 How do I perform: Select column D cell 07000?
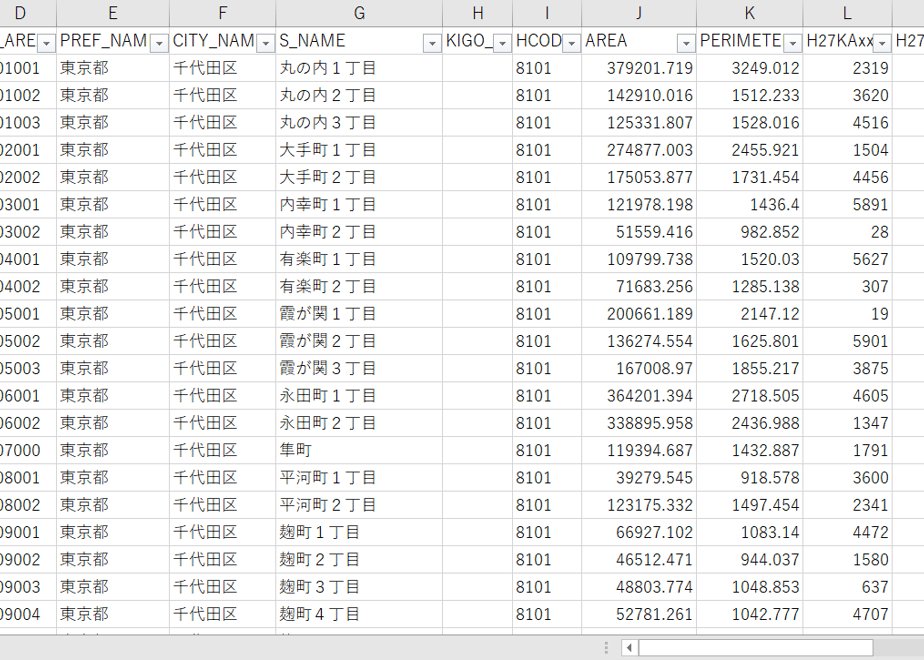pos(28,450)
